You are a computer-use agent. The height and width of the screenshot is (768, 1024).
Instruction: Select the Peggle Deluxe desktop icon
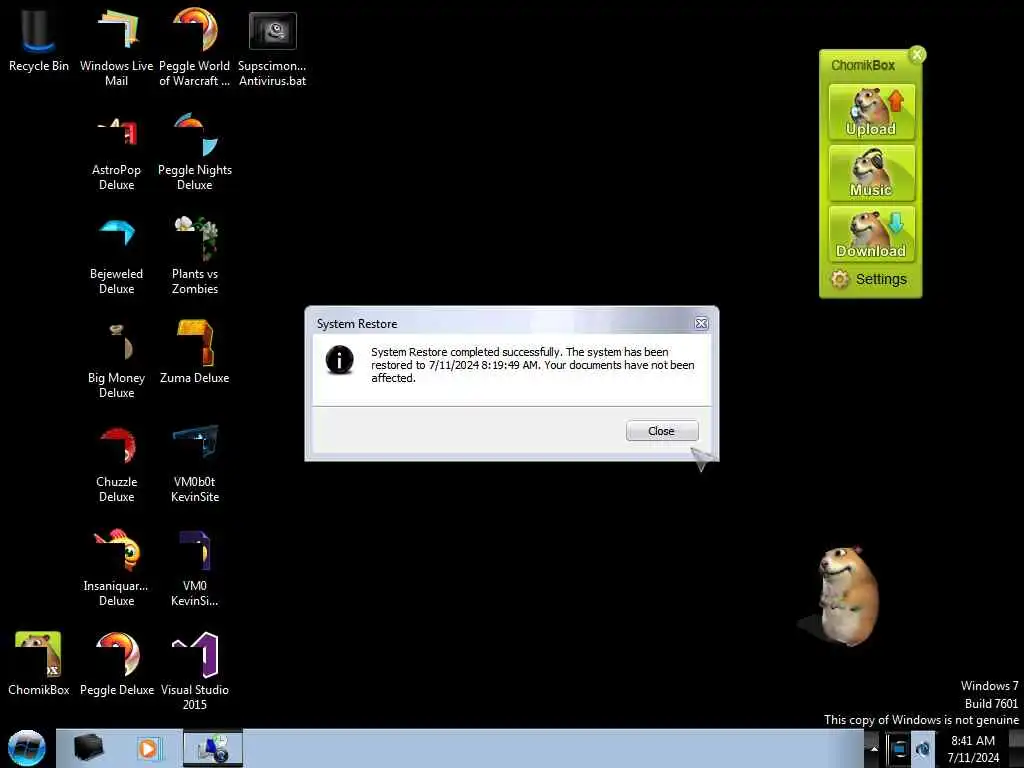click(117, 663)
